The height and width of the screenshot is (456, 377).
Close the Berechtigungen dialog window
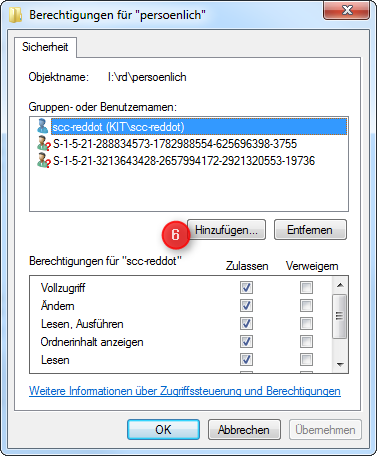pos(347,10)
